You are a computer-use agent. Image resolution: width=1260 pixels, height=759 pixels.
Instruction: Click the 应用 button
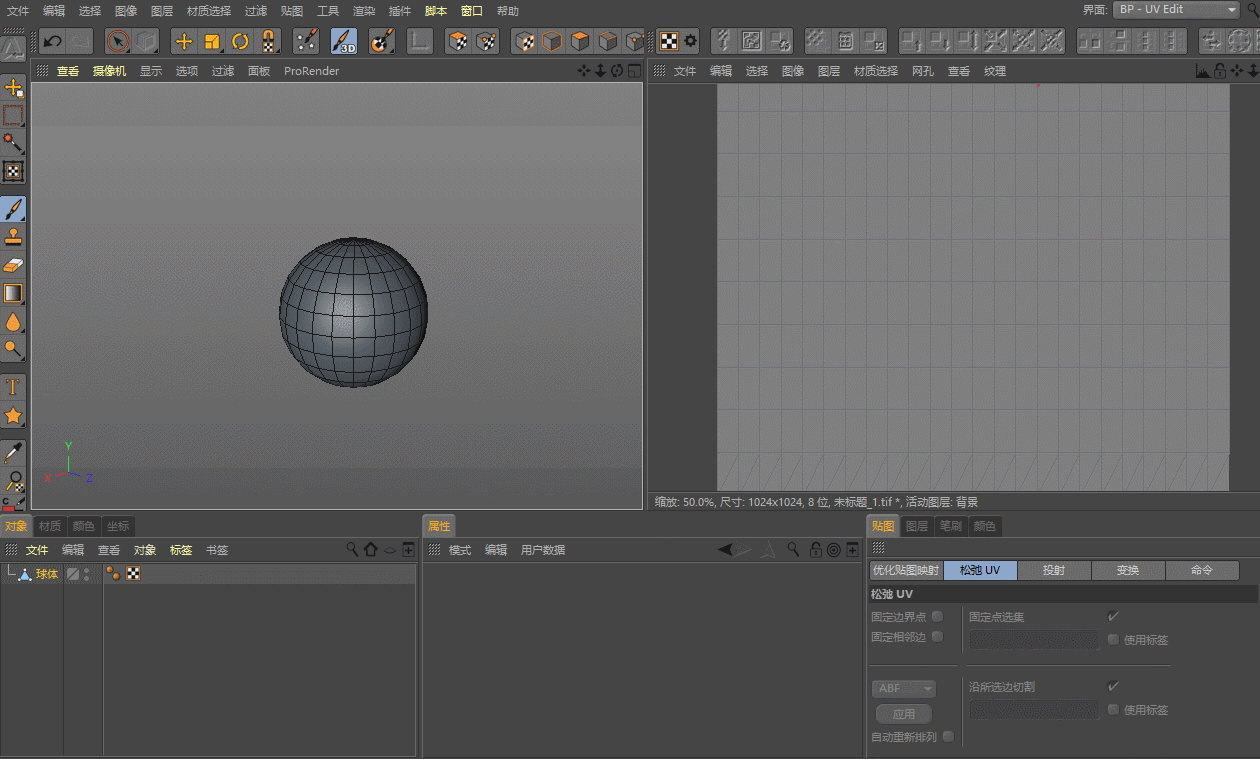[904, 714]
